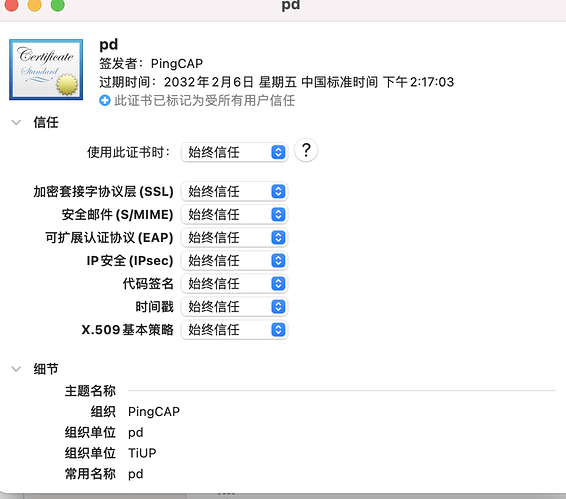Open the IP 安全 (IPsec) dropdown
The height and width of the screenshot is (499, 566).
[234, 261]
